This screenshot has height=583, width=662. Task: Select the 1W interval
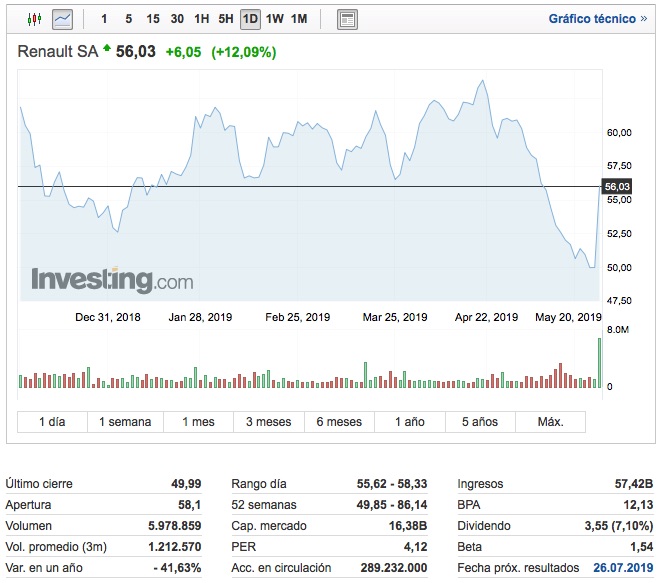[274, 19]
